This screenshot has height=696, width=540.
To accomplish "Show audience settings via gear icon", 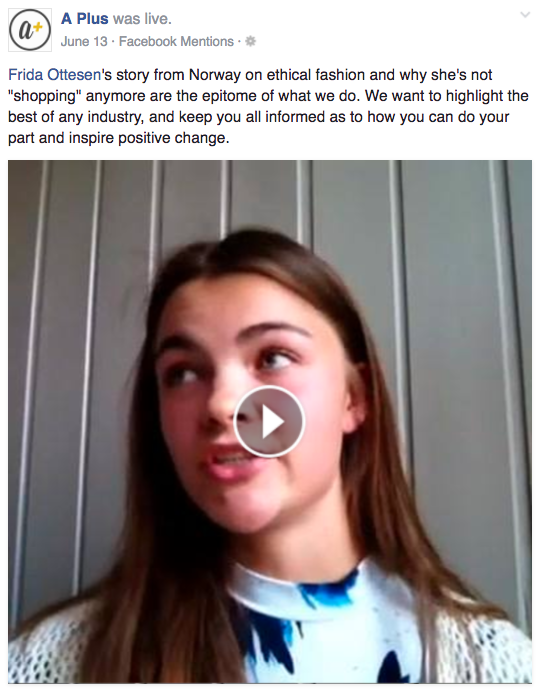I will 251,41.
